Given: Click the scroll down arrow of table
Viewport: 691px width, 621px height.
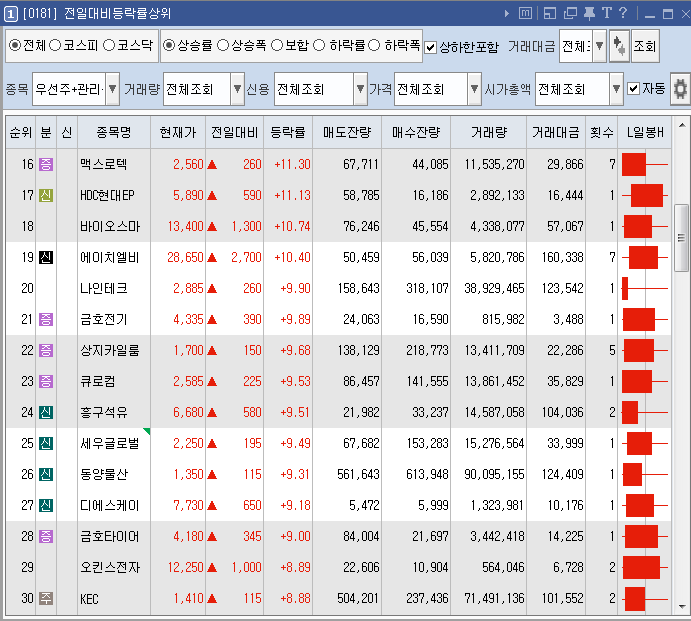Looking at the screenshot, I should (x=681, y=607).
